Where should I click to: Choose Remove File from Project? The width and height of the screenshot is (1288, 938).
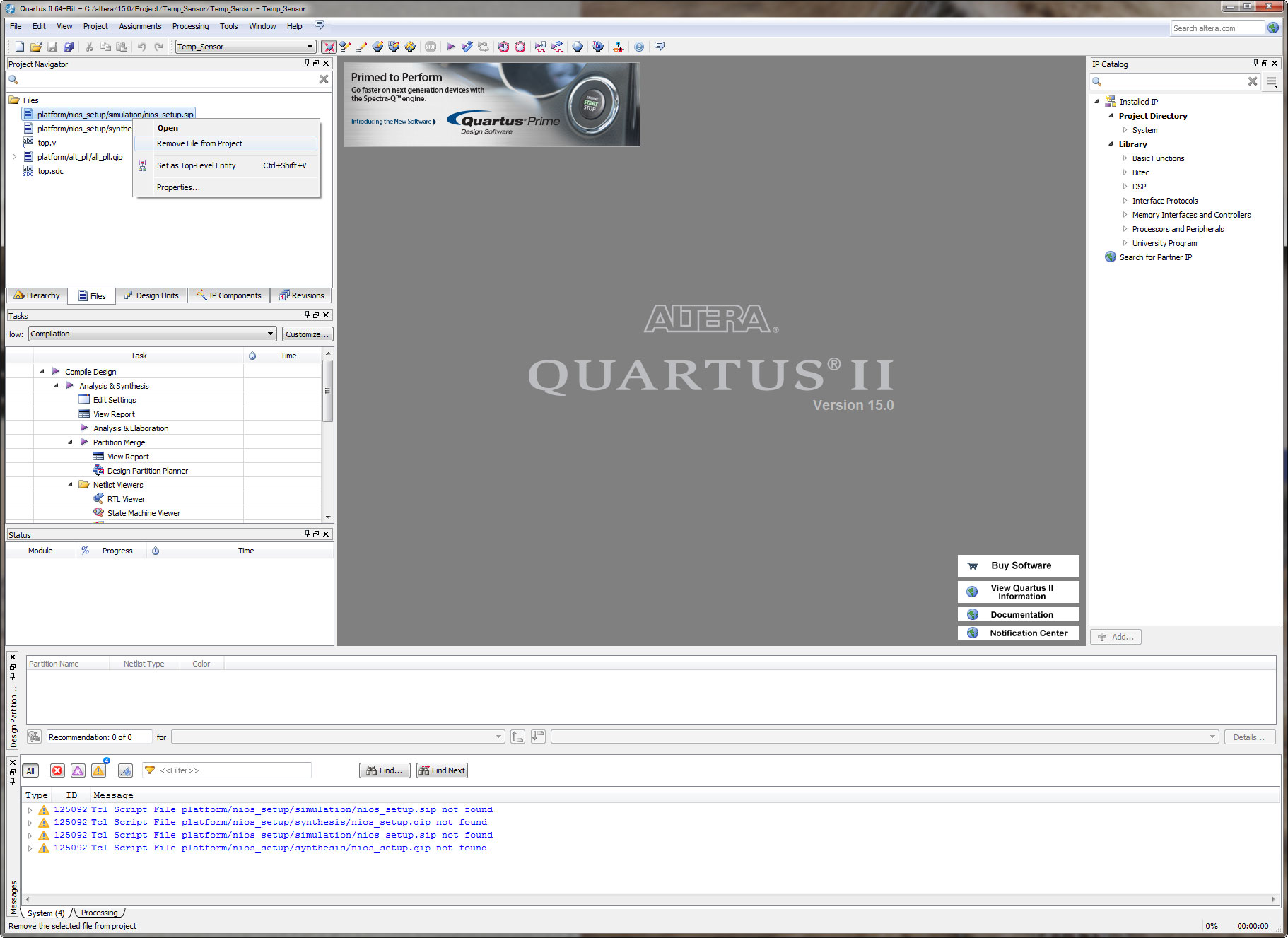coord(199,143)
